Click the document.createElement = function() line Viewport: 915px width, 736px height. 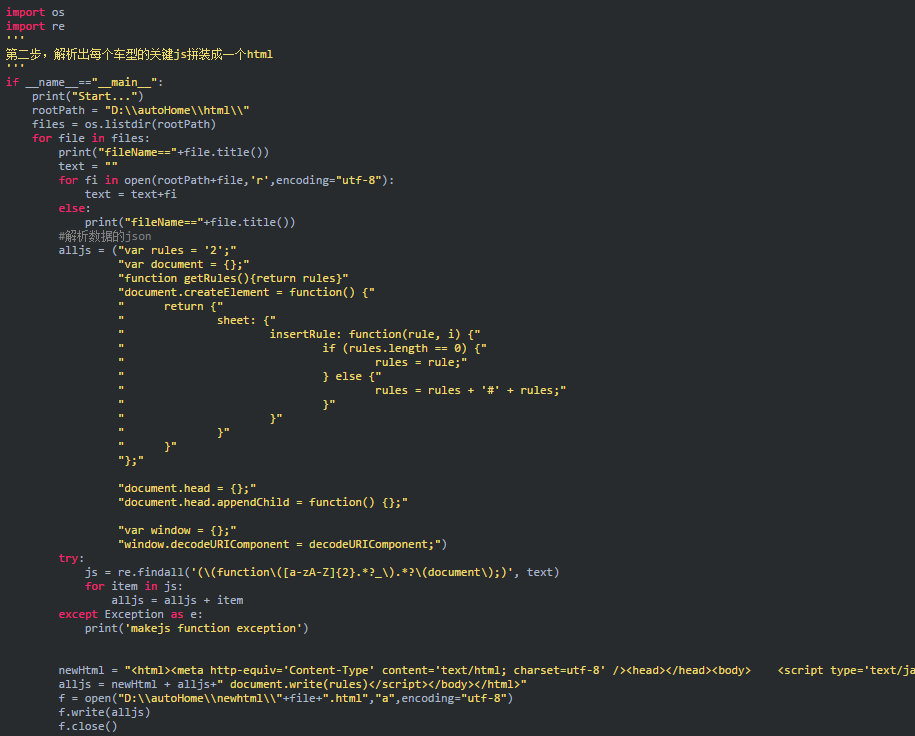coord(246,292)
